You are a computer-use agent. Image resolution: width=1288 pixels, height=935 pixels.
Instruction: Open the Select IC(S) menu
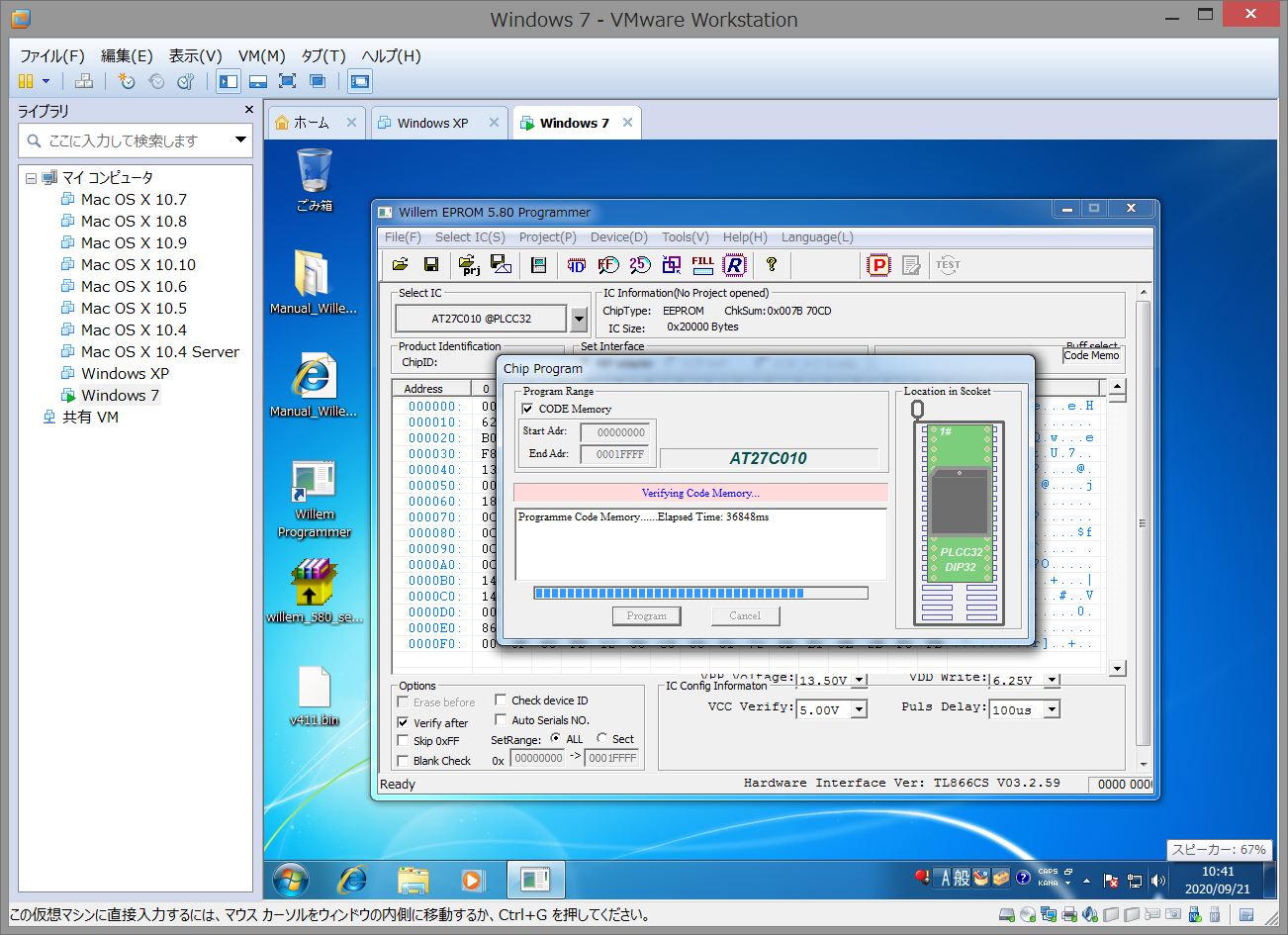pyautogui.click(x=470, y=236)
